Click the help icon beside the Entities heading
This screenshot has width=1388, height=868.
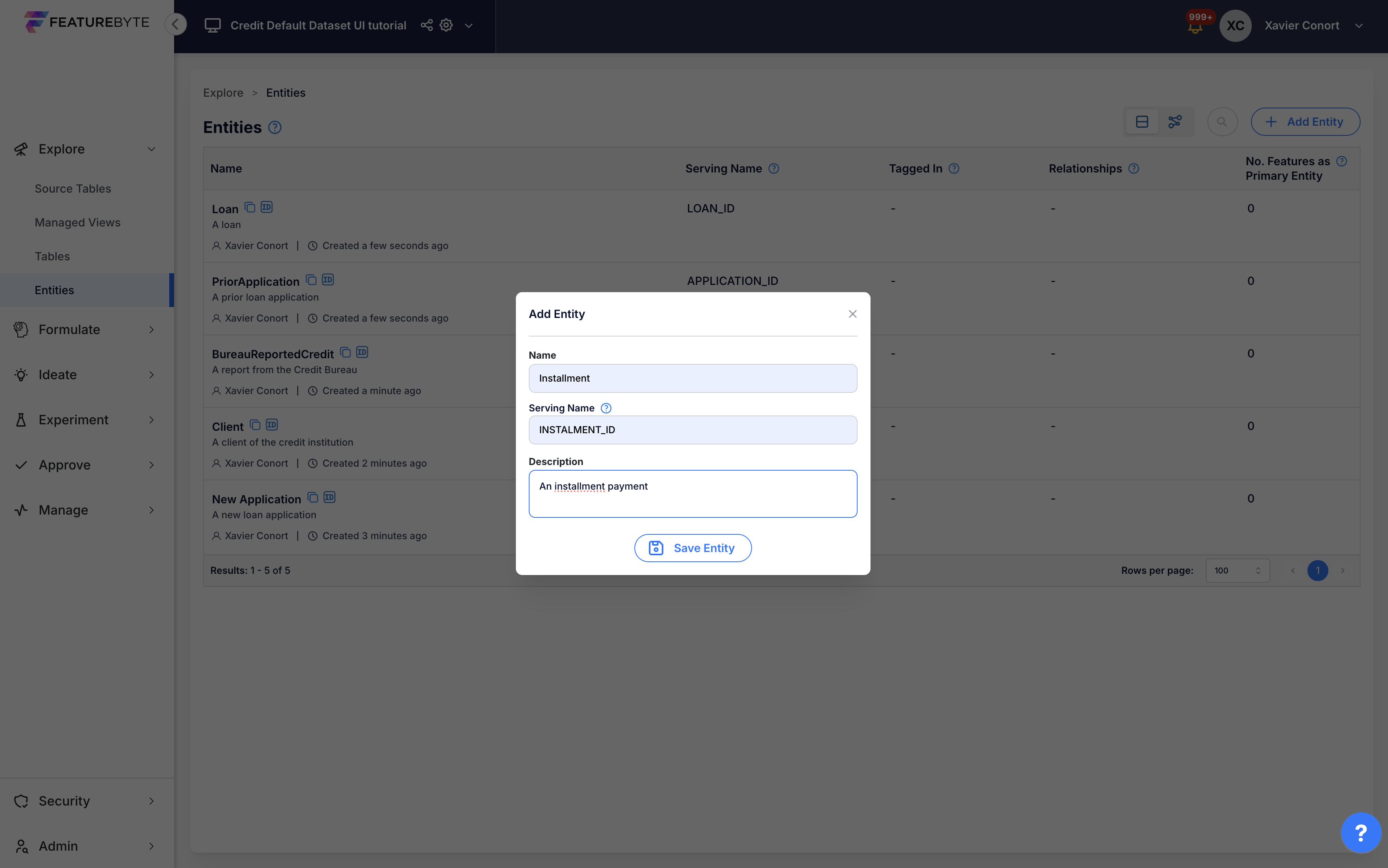coord(275,127)
